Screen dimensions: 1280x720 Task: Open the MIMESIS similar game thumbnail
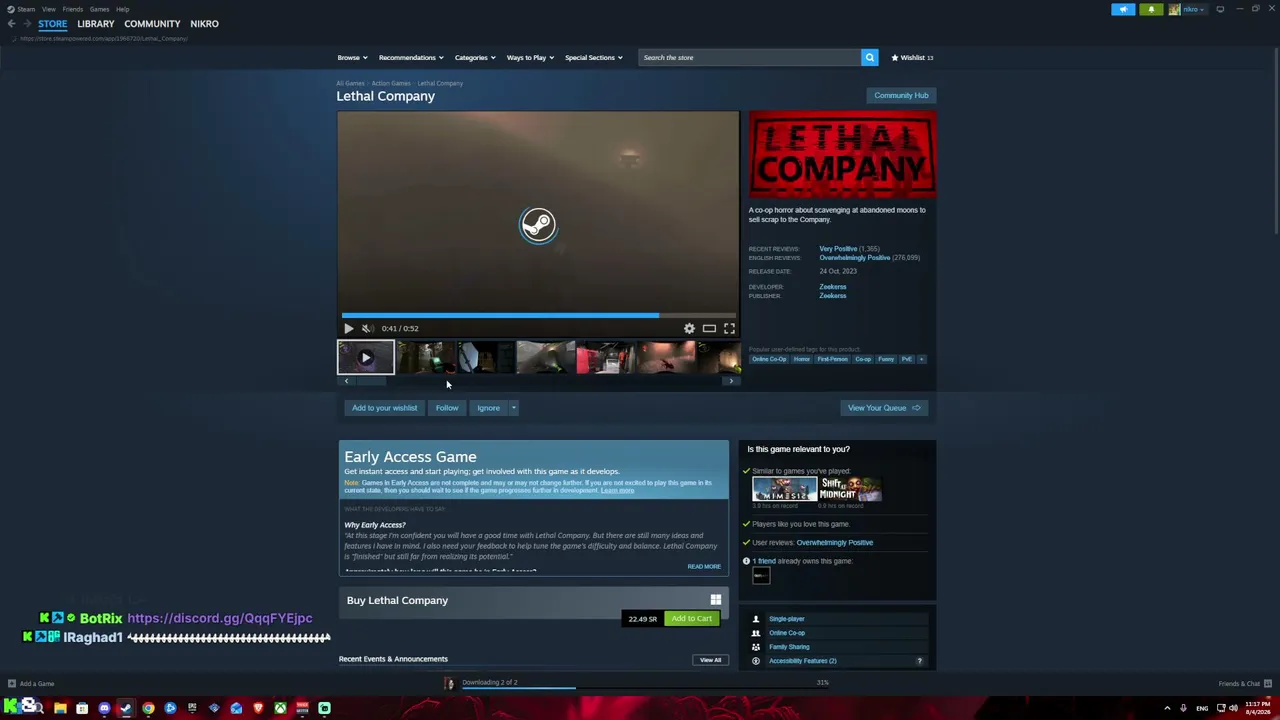click(784, 489)
